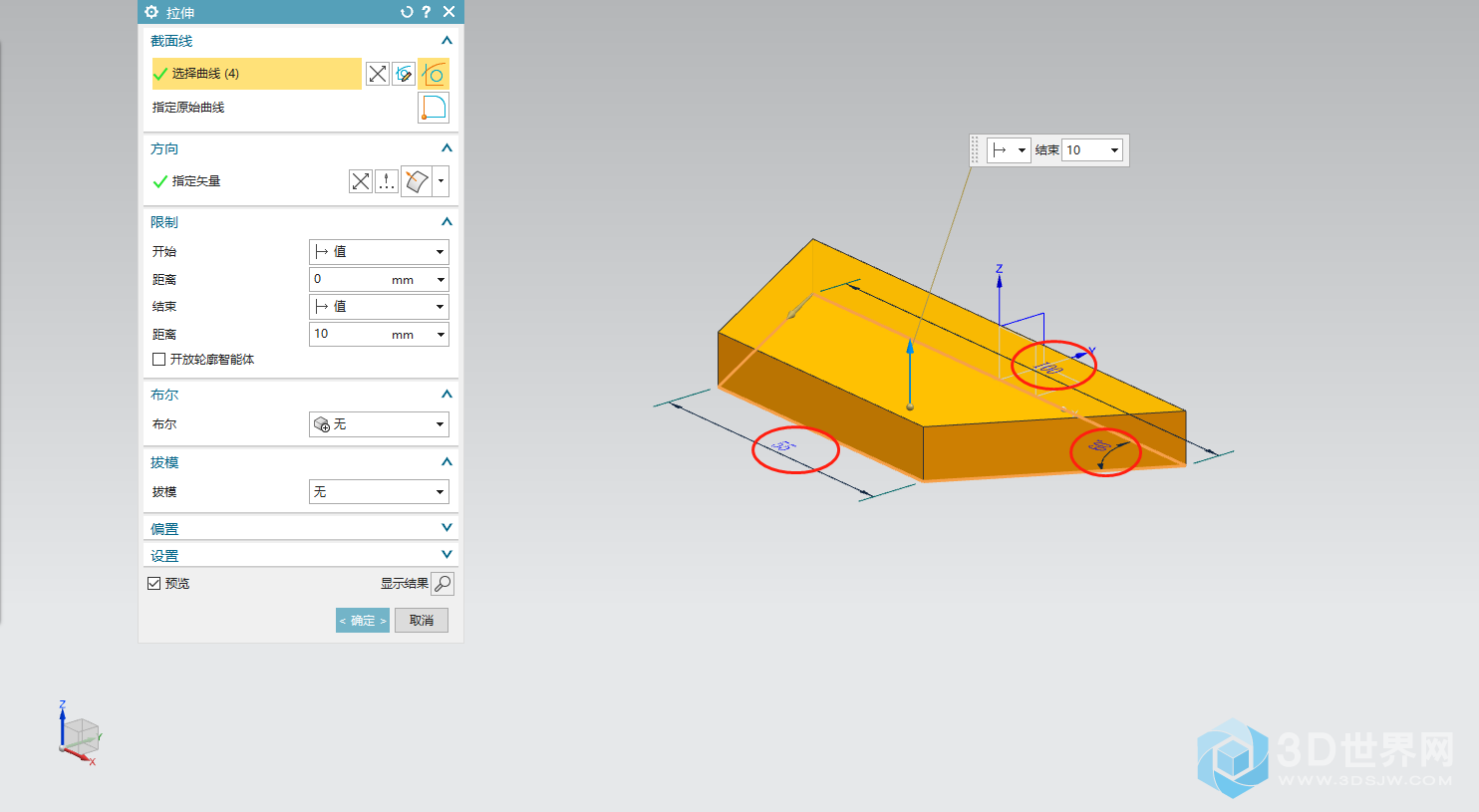The height and width of the screenshot is (812, 1479).
Task: Reset the 拉伸 dialog
Action: (x=407, y=12)
